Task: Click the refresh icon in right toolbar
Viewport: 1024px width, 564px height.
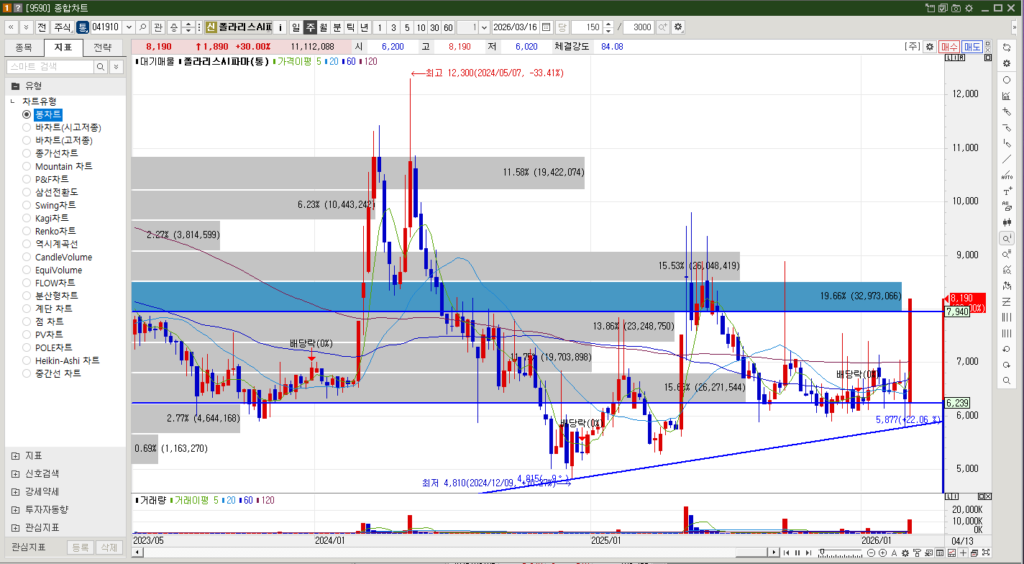Action: 1006,47
